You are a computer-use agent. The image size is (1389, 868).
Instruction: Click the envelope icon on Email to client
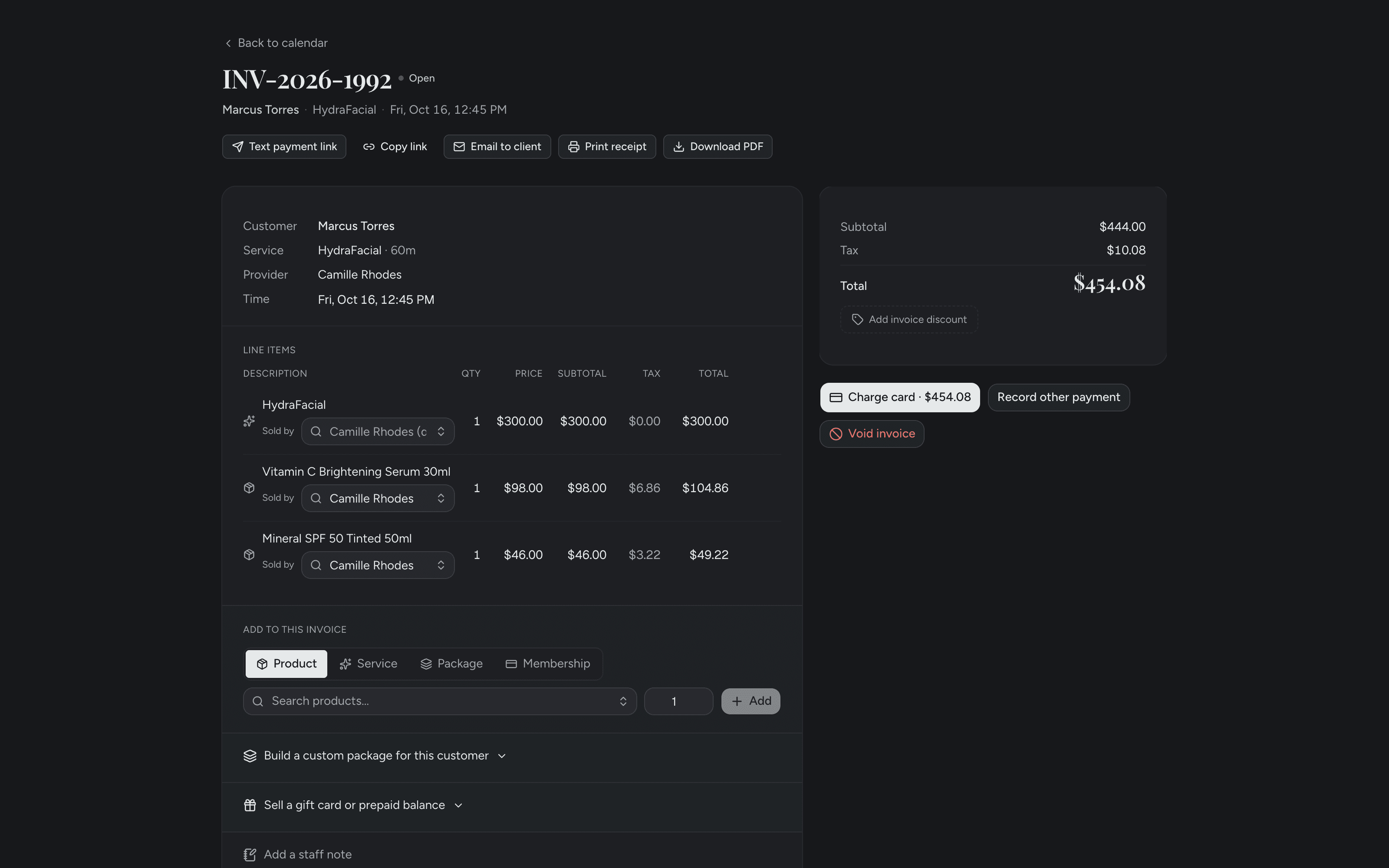(459, 147)
